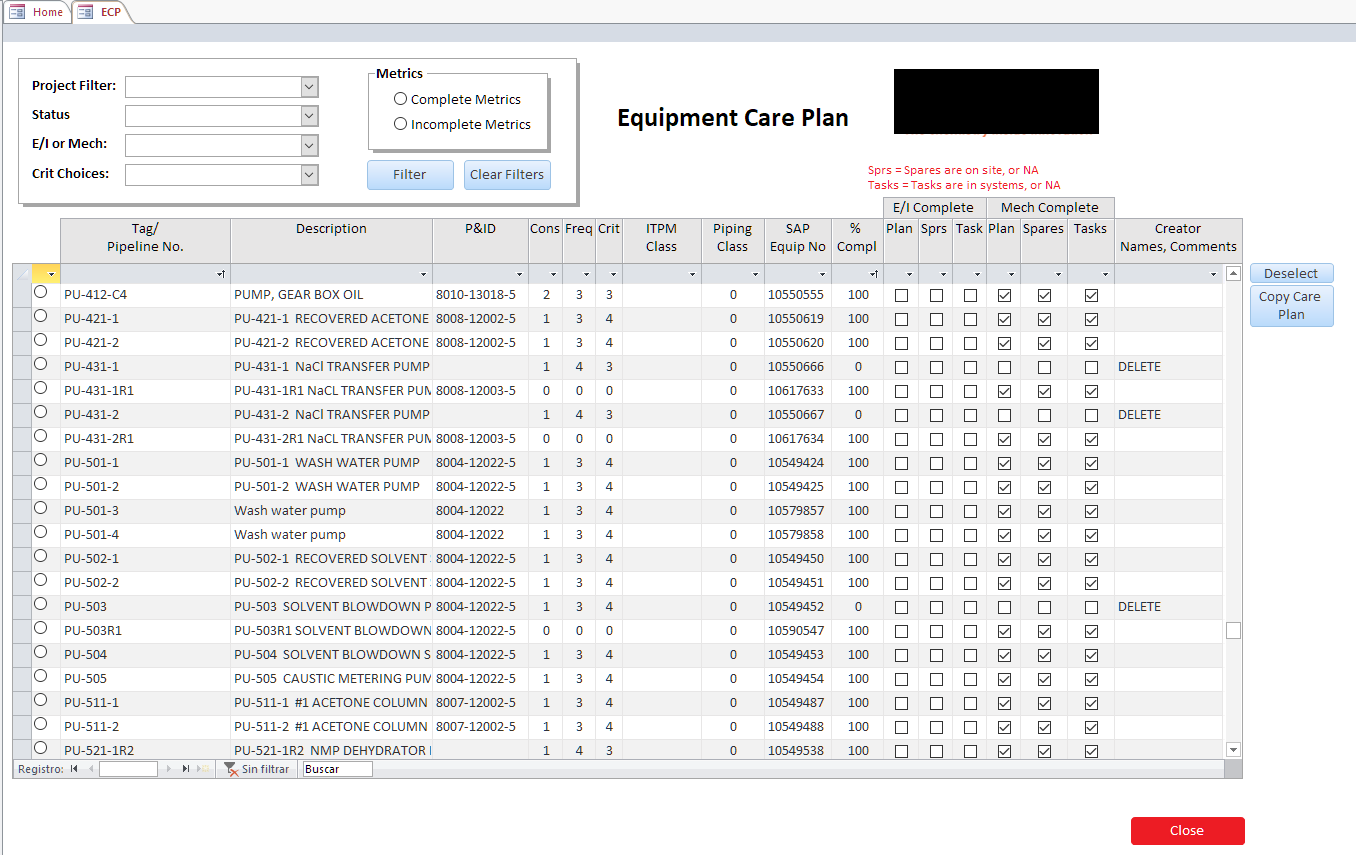Click the Filter button
Image resolution: width=1356 pixels, height=855 pixels.
pos(410,175)
